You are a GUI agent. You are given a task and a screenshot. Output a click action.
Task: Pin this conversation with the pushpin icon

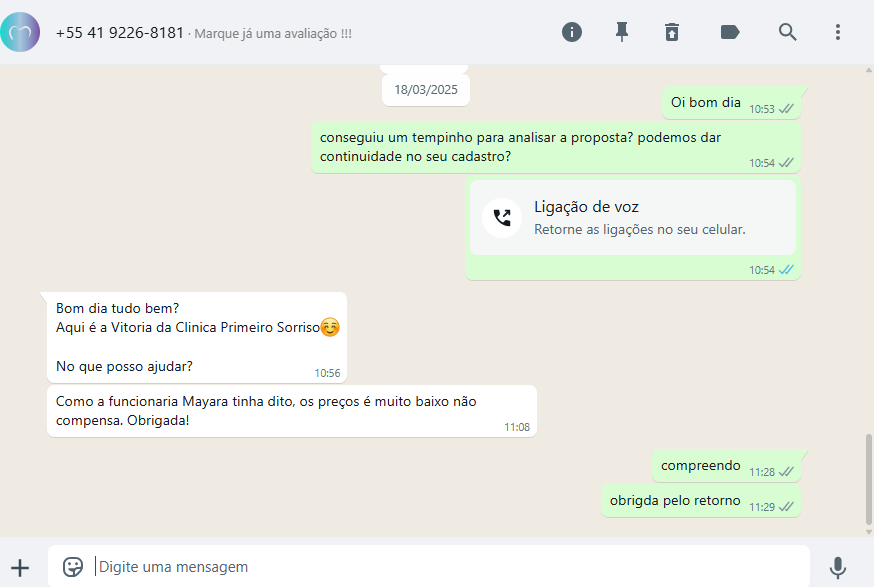point(622,32)
